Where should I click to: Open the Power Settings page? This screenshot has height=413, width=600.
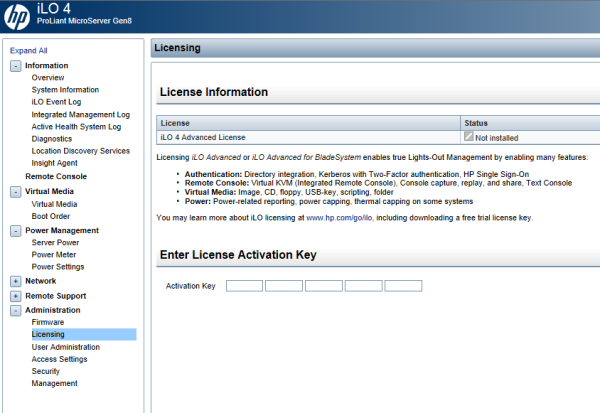pyautogui.click(x=58, y=267)
